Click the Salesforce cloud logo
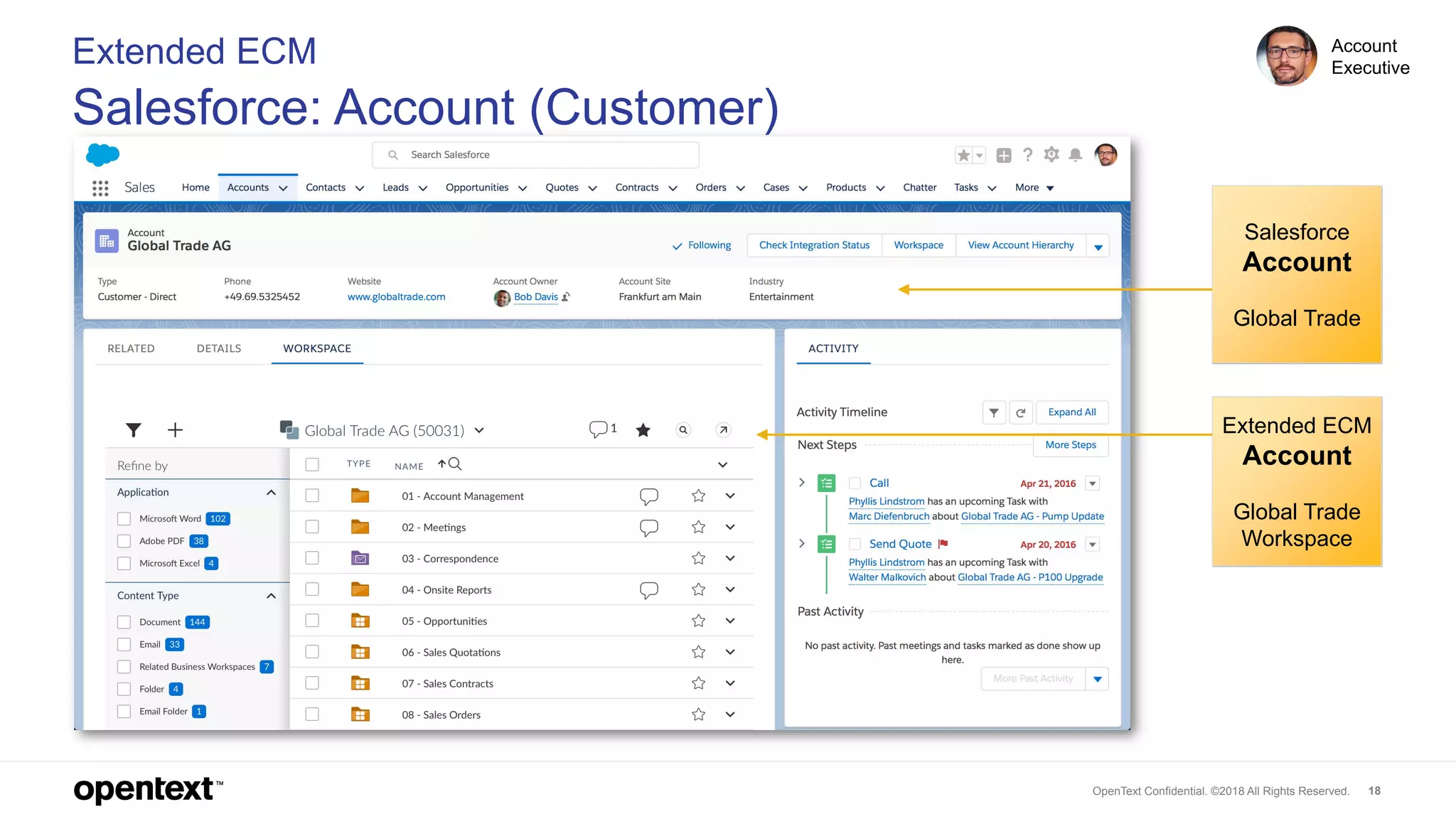1456x819 pixels. tap(102, 154)
